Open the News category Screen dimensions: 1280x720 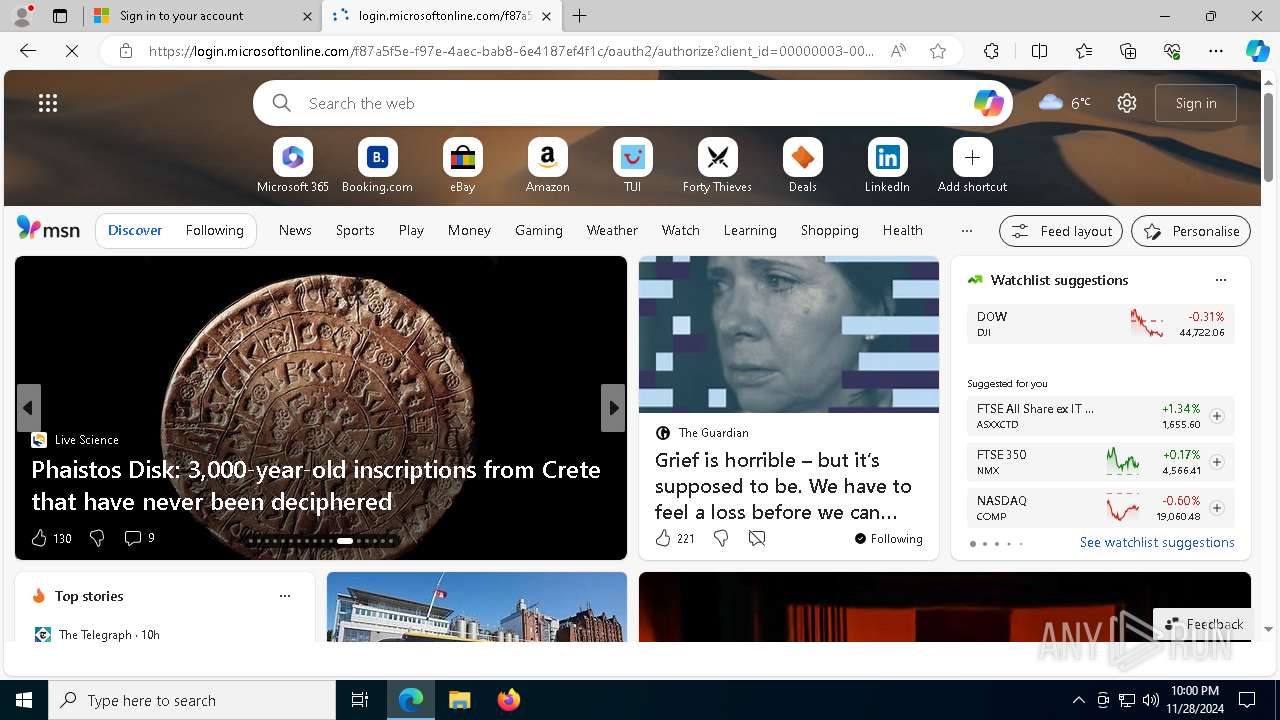295,230
